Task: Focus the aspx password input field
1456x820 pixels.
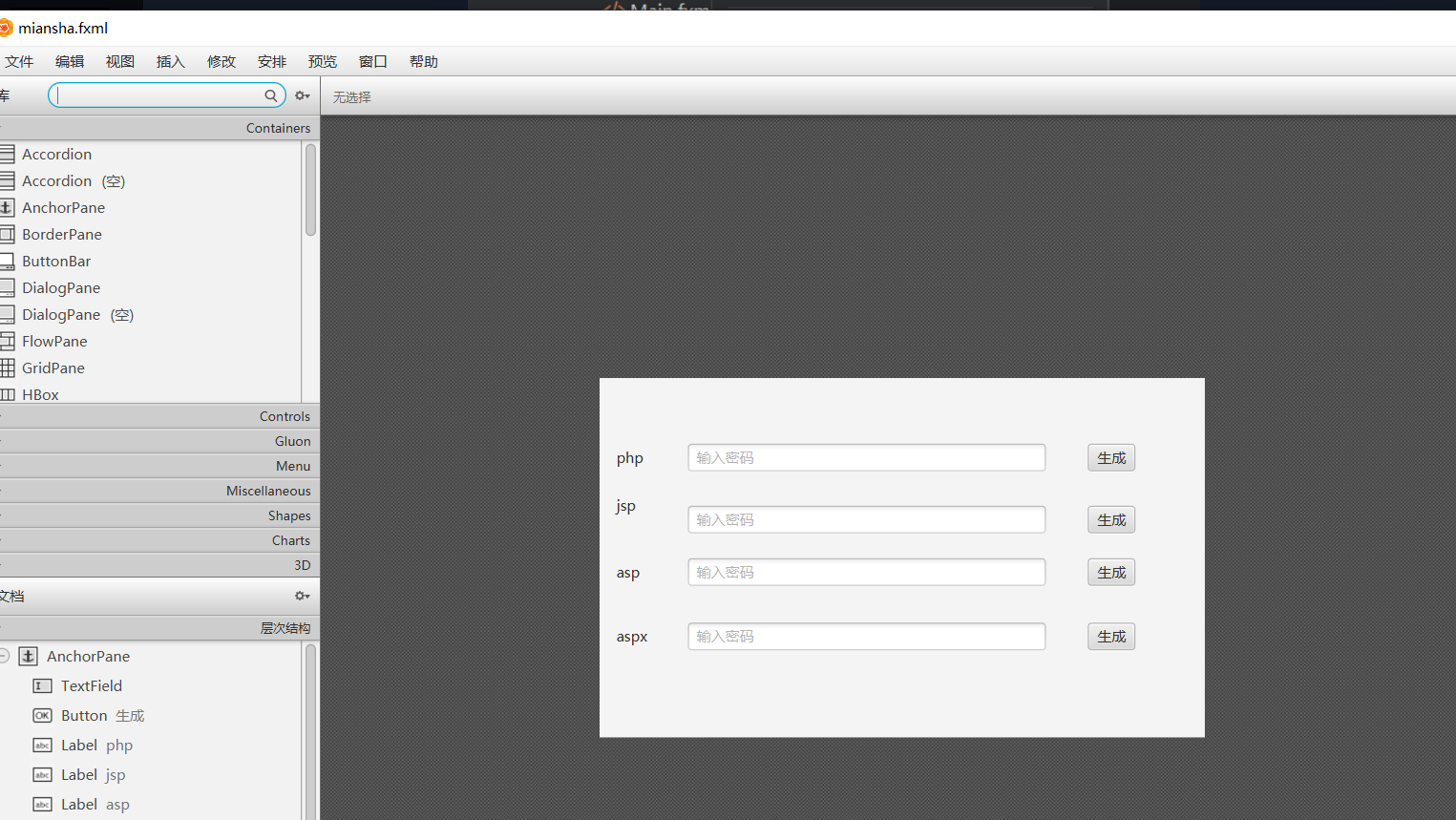Action: click(x=867, y=637)
